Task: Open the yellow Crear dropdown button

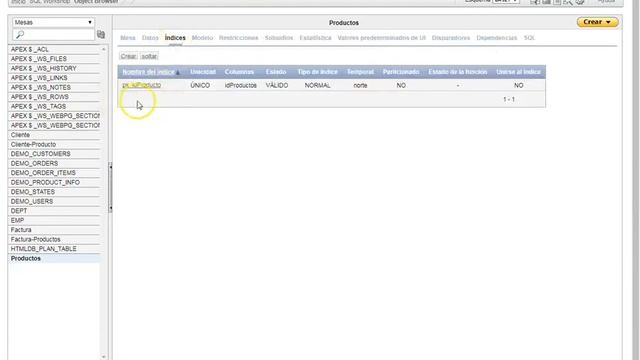Action: pos(597,22)
